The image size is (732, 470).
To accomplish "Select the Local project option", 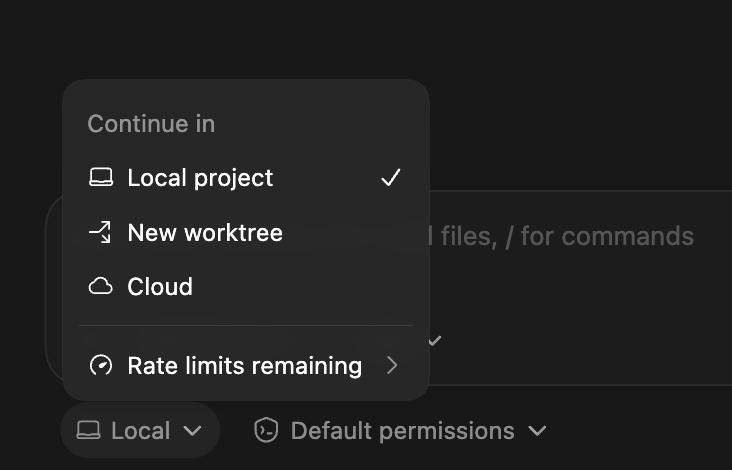I will click(x=246, y=178).
